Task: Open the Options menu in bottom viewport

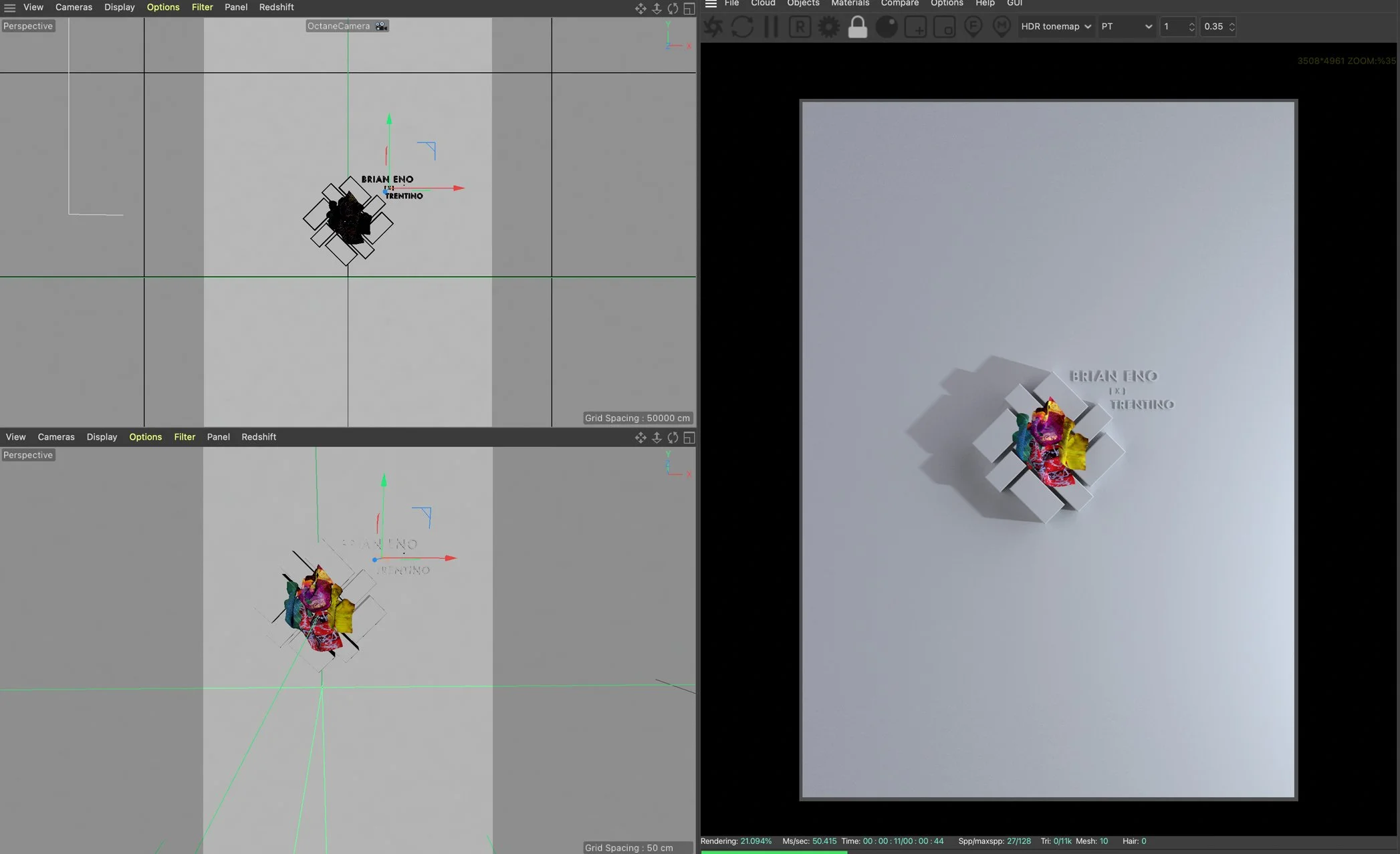Action: [145, 437]
